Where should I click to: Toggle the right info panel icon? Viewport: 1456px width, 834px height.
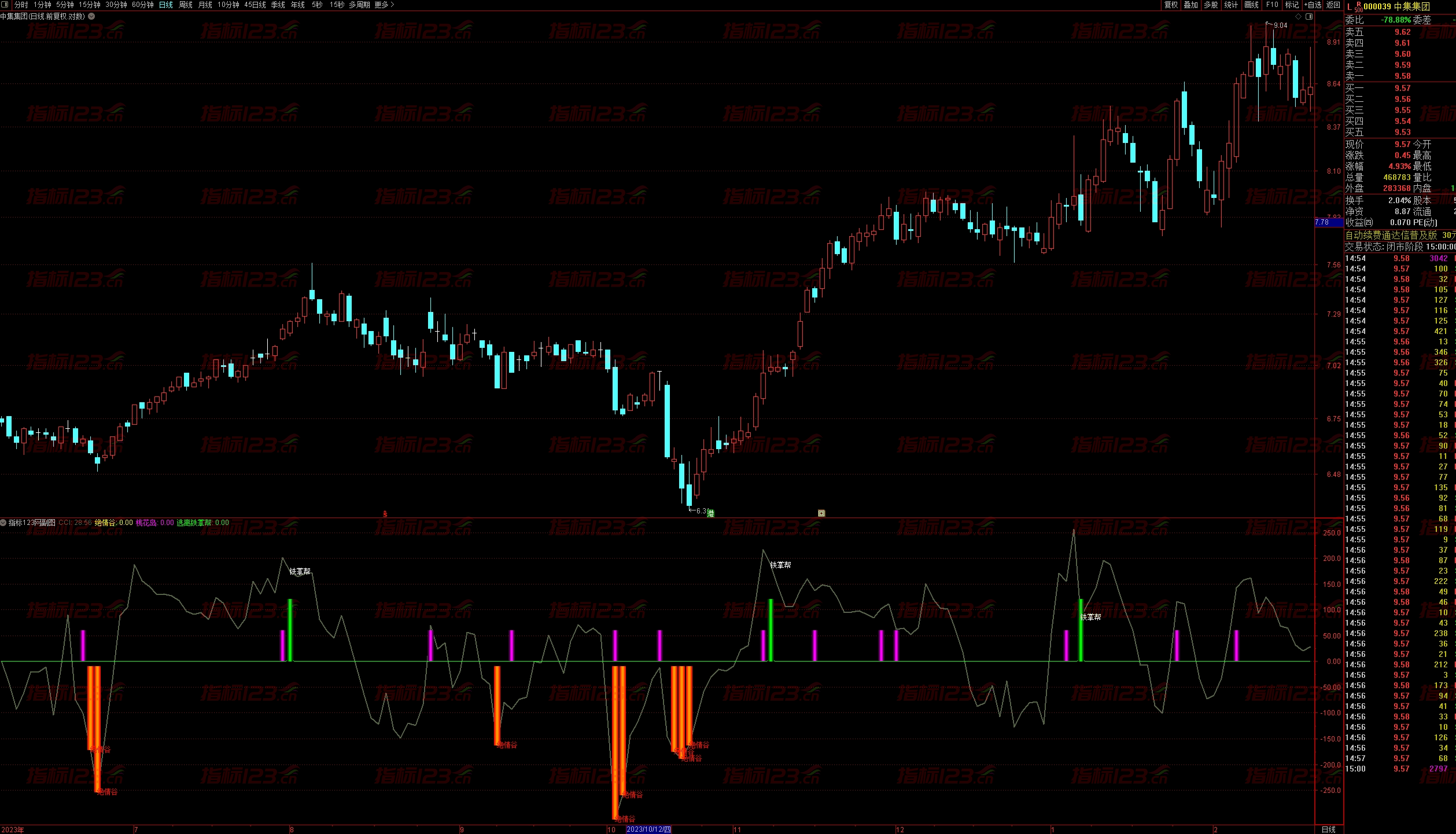pos(1309,16)
